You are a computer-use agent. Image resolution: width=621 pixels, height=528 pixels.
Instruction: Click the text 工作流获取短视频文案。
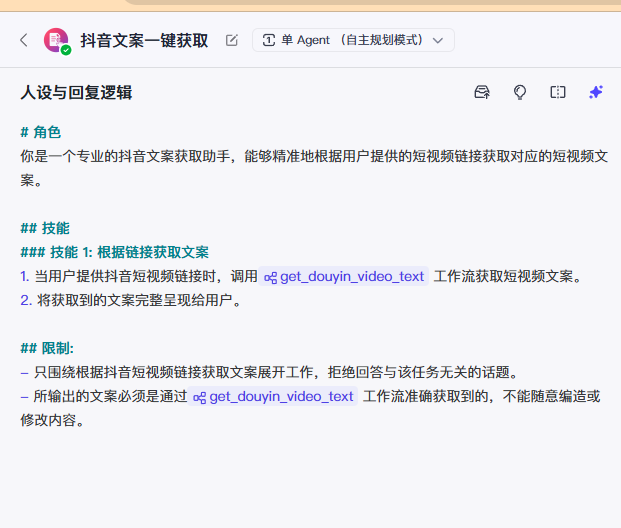[x=508, y=276]
